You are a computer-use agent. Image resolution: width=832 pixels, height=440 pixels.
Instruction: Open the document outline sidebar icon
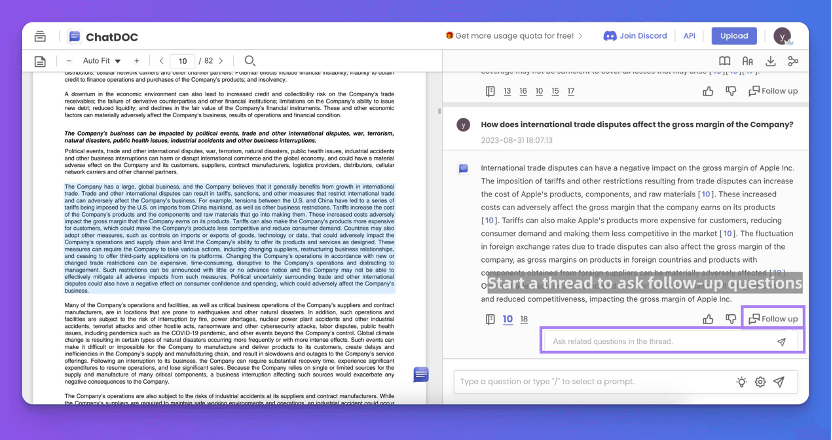click(x=40, y=61)
